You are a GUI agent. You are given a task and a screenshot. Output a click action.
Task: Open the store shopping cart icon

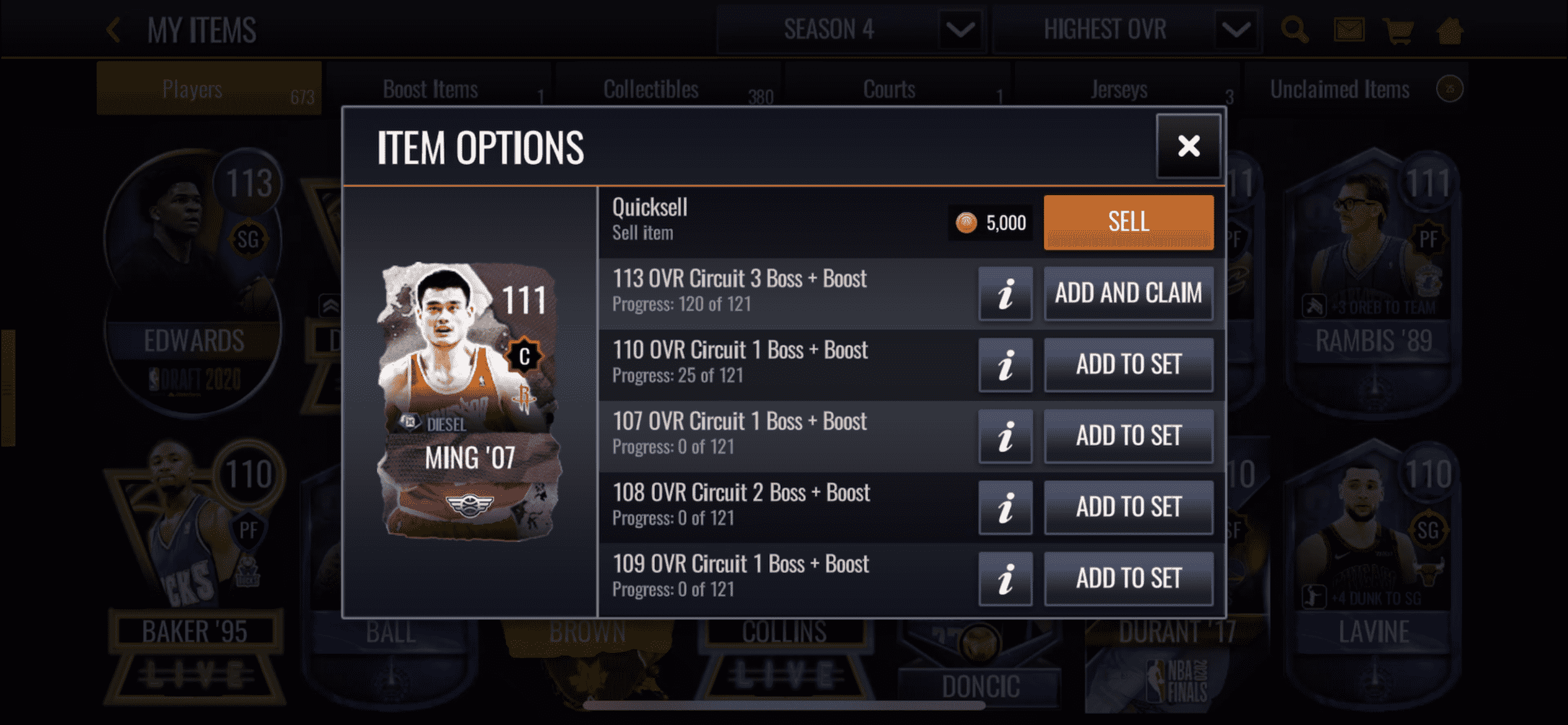(x=1398, y=30)
